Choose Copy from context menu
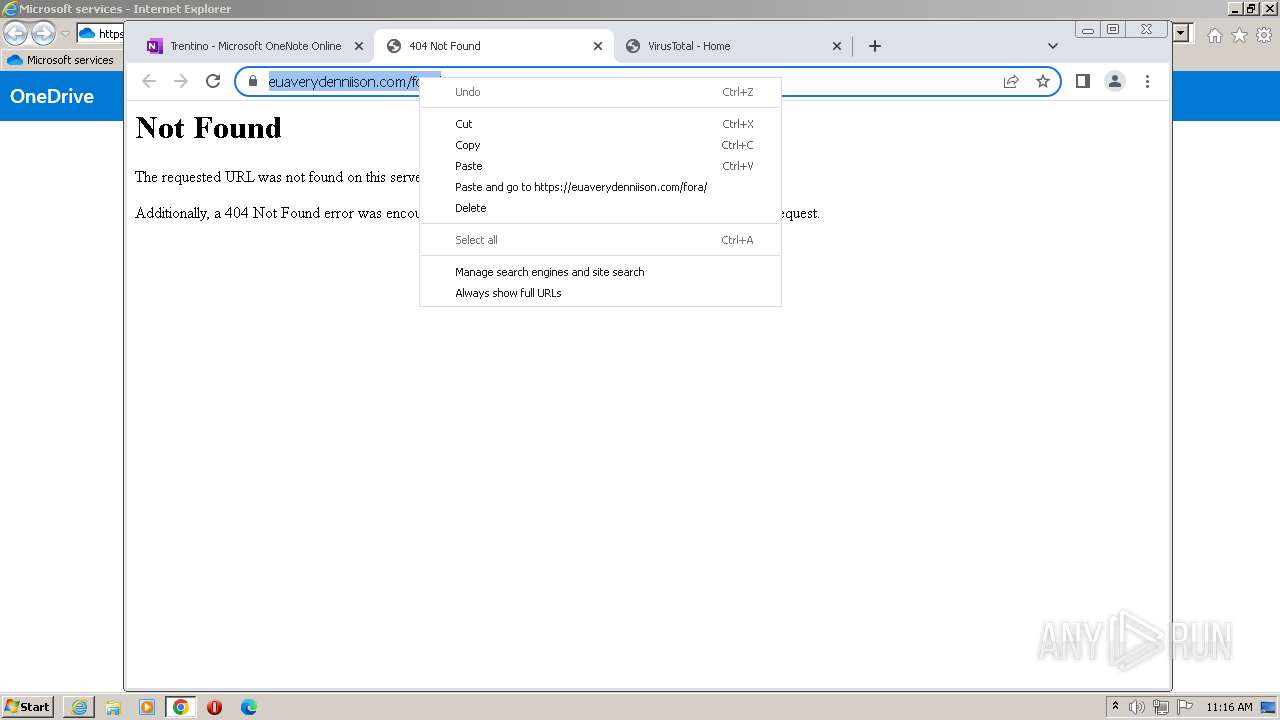The height and width of the screenshot is (720, 1280). click(600, 145)
